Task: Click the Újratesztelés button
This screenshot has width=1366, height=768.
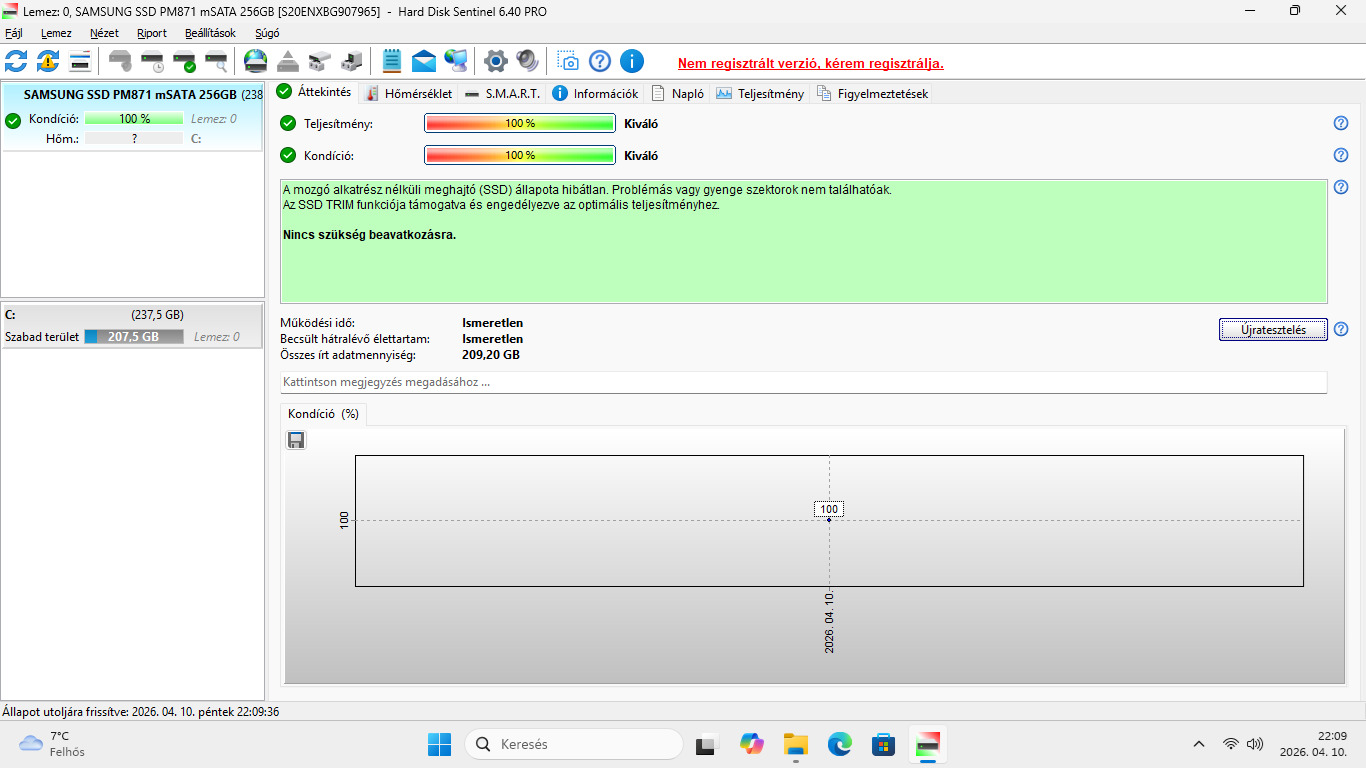Action: click(1273, 330)
